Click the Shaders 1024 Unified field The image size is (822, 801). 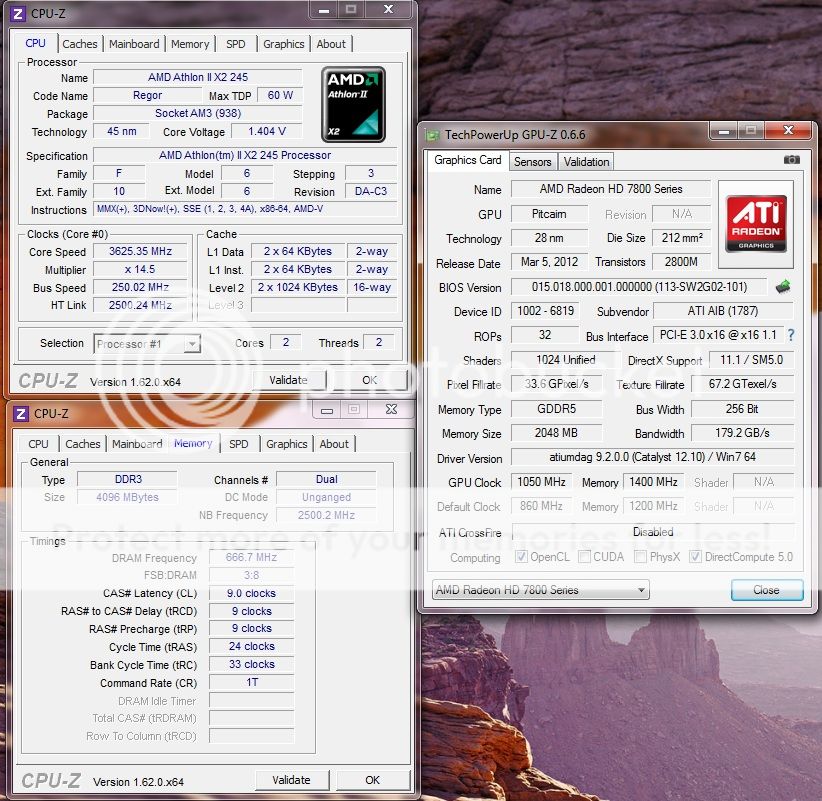(x=566, y=360)
